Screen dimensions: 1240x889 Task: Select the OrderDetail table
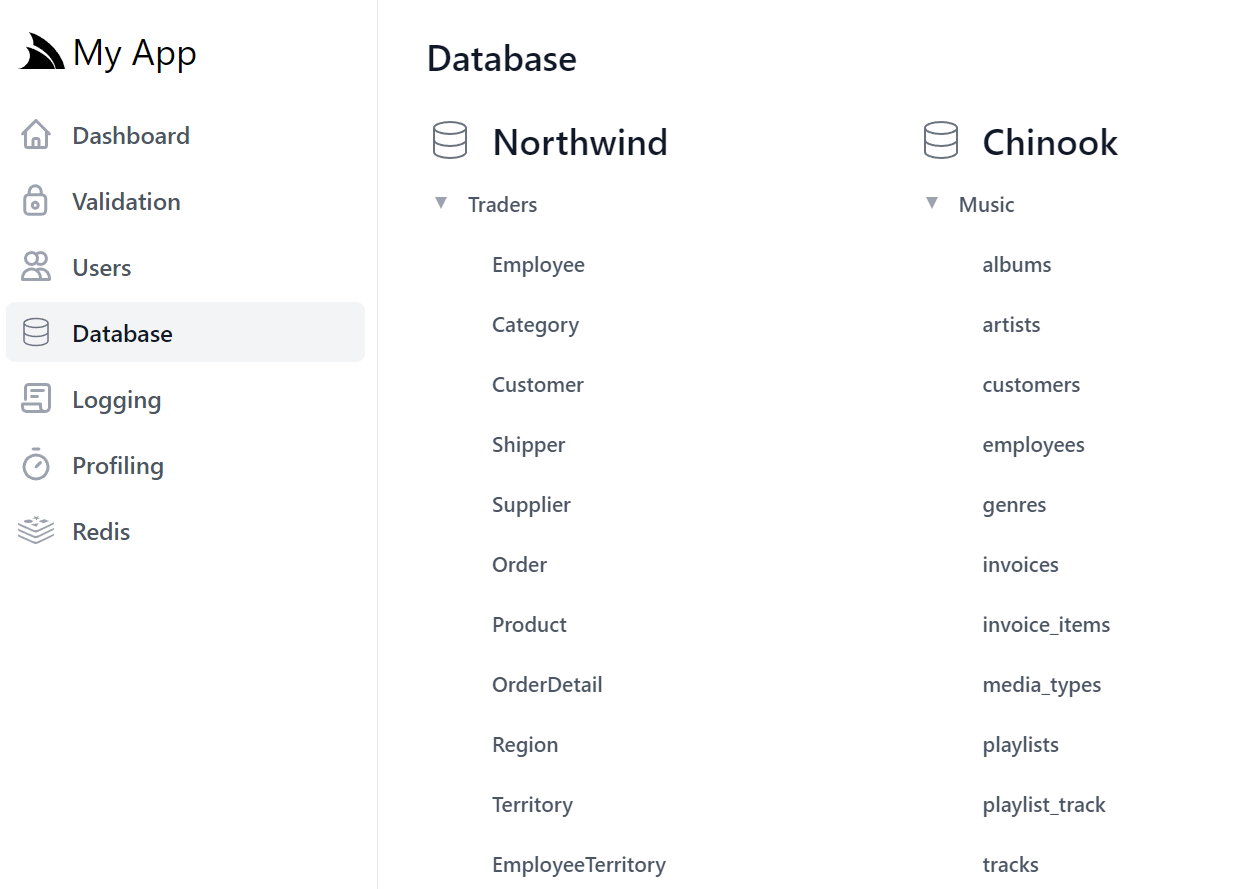(x=547, y=685)
